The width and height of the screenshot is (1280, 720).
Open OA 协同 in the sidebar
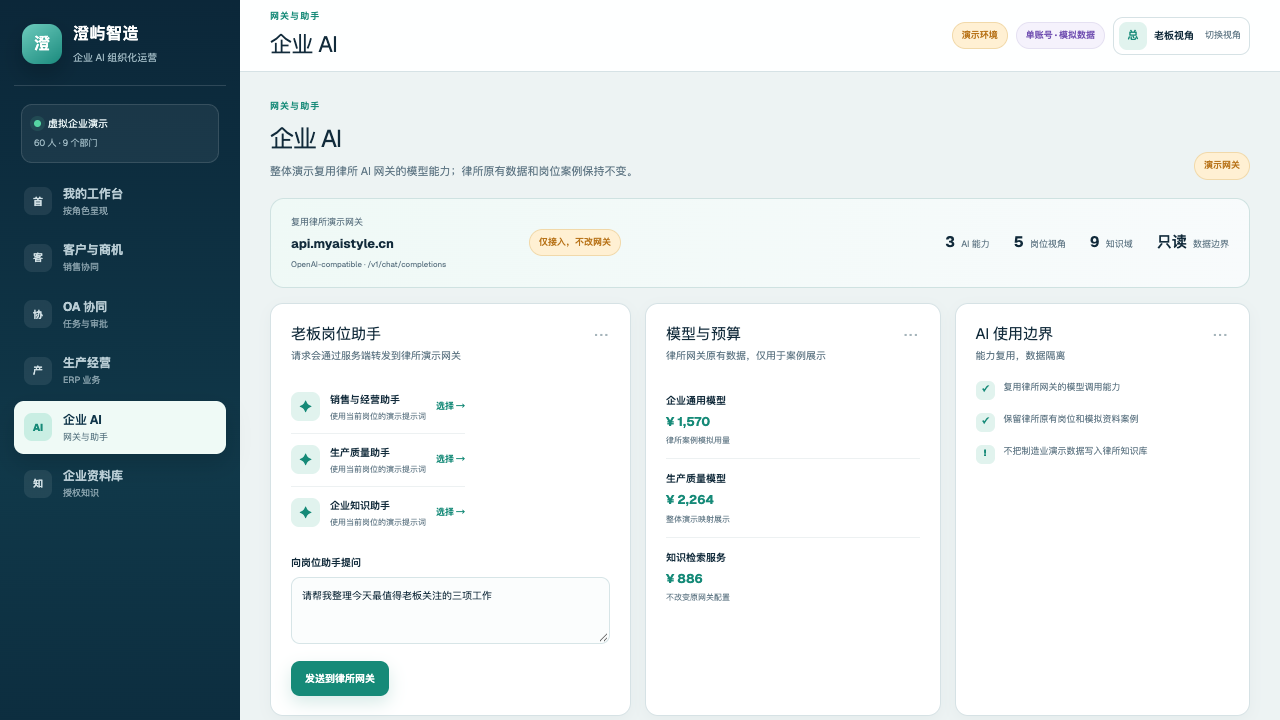120,314
